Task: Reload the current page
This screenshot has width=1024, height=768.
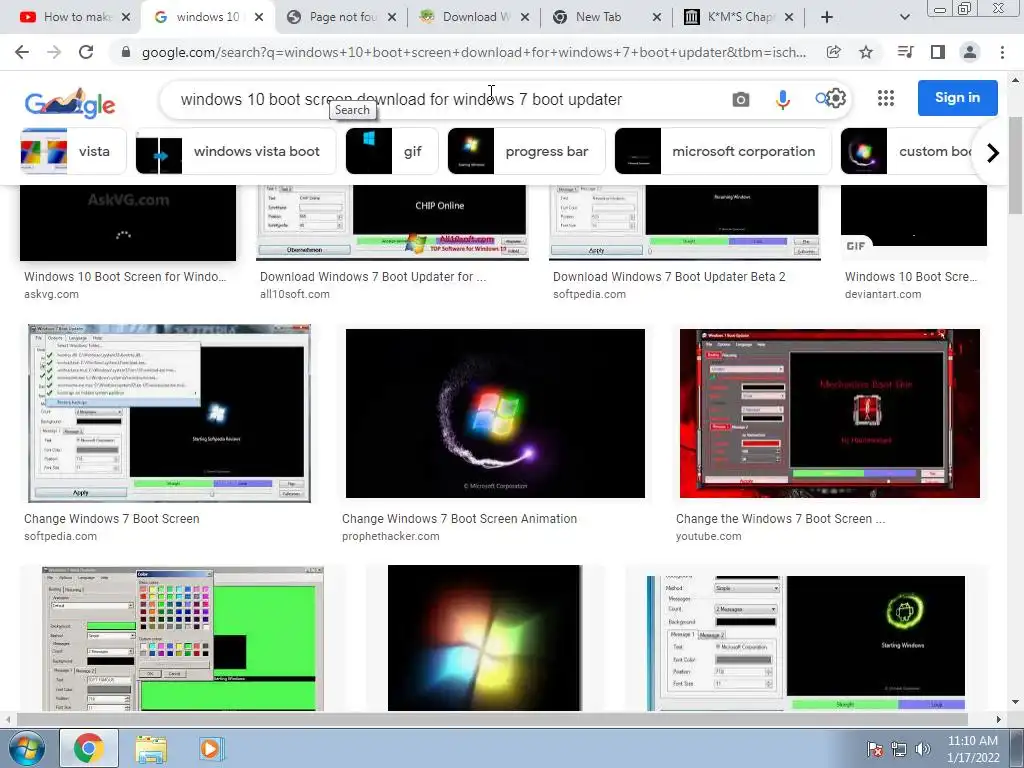Action: [x=86, y=52]
